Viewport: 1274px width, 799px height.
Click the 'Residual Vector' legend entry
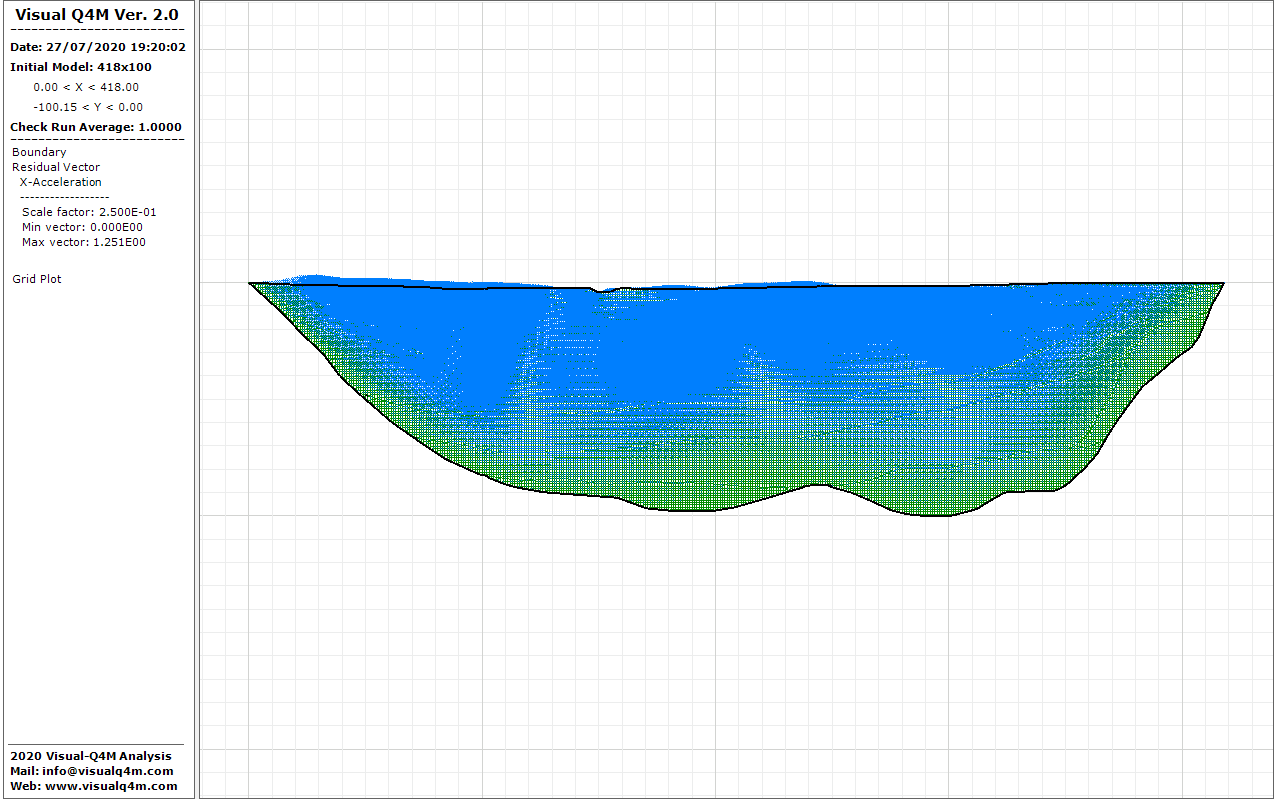(56, 167)
